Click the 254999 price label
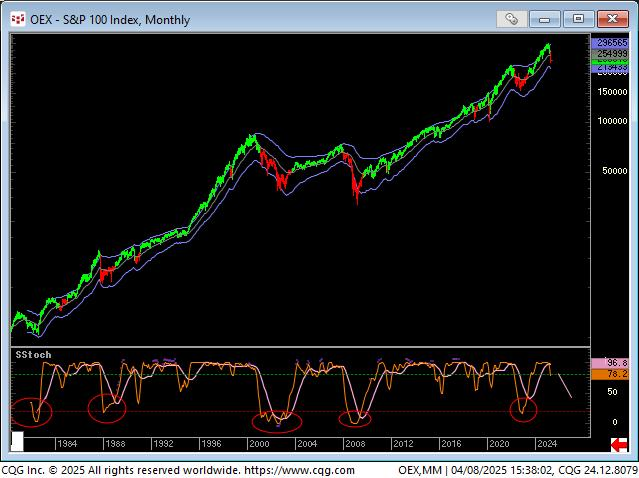639x478 pixels. tap(610, 53)
